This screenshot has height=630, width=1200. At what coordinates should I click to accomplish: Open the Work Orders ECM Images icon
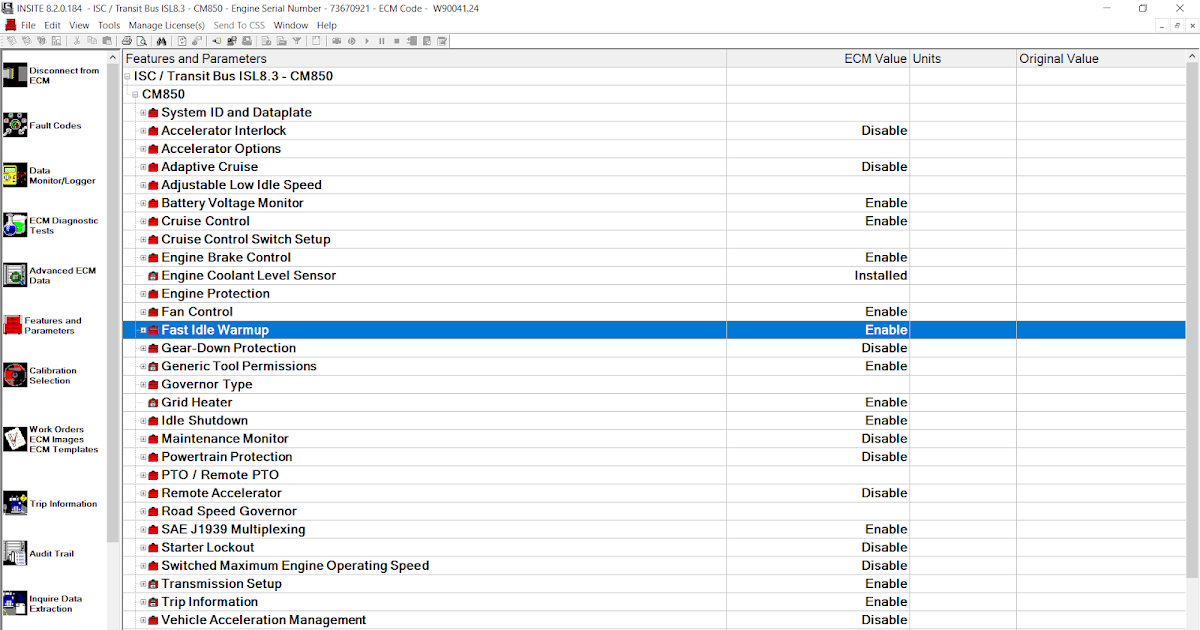tap(15, 439)
